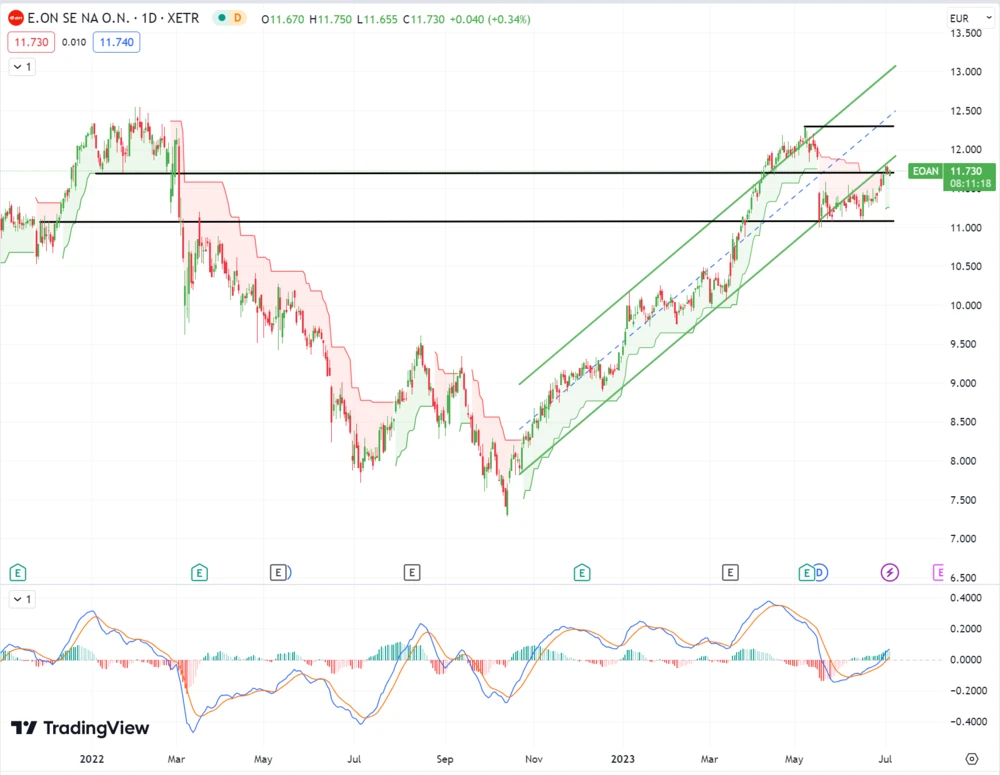Open chart settings gear at bottom right
The height and width of the screenshot is (775, 1000).
pos(972,757)
